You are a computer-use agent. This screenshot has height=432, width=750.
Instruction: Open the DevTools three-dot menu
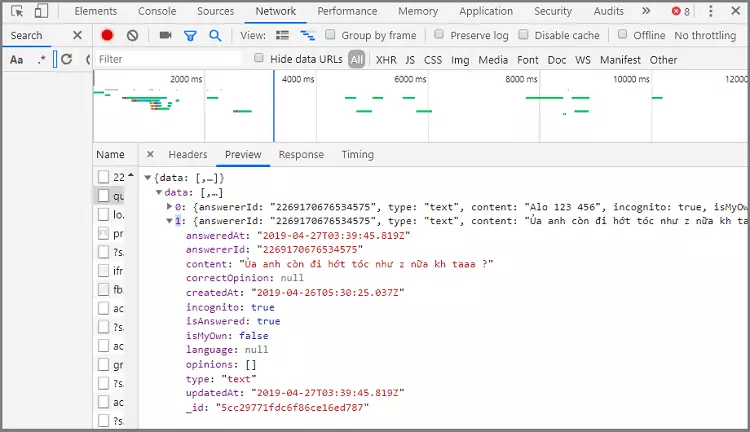(711, 11)
